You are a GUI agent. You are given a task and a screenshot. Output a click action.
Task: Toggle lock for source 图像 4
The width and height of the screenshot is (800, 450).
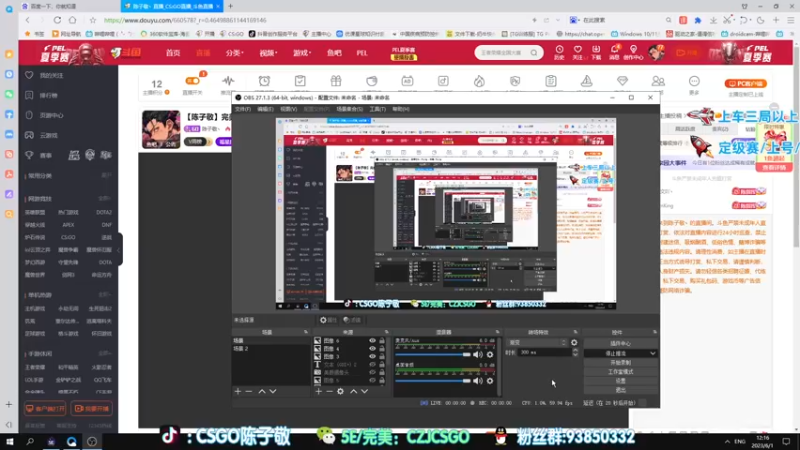pos(382,348)
